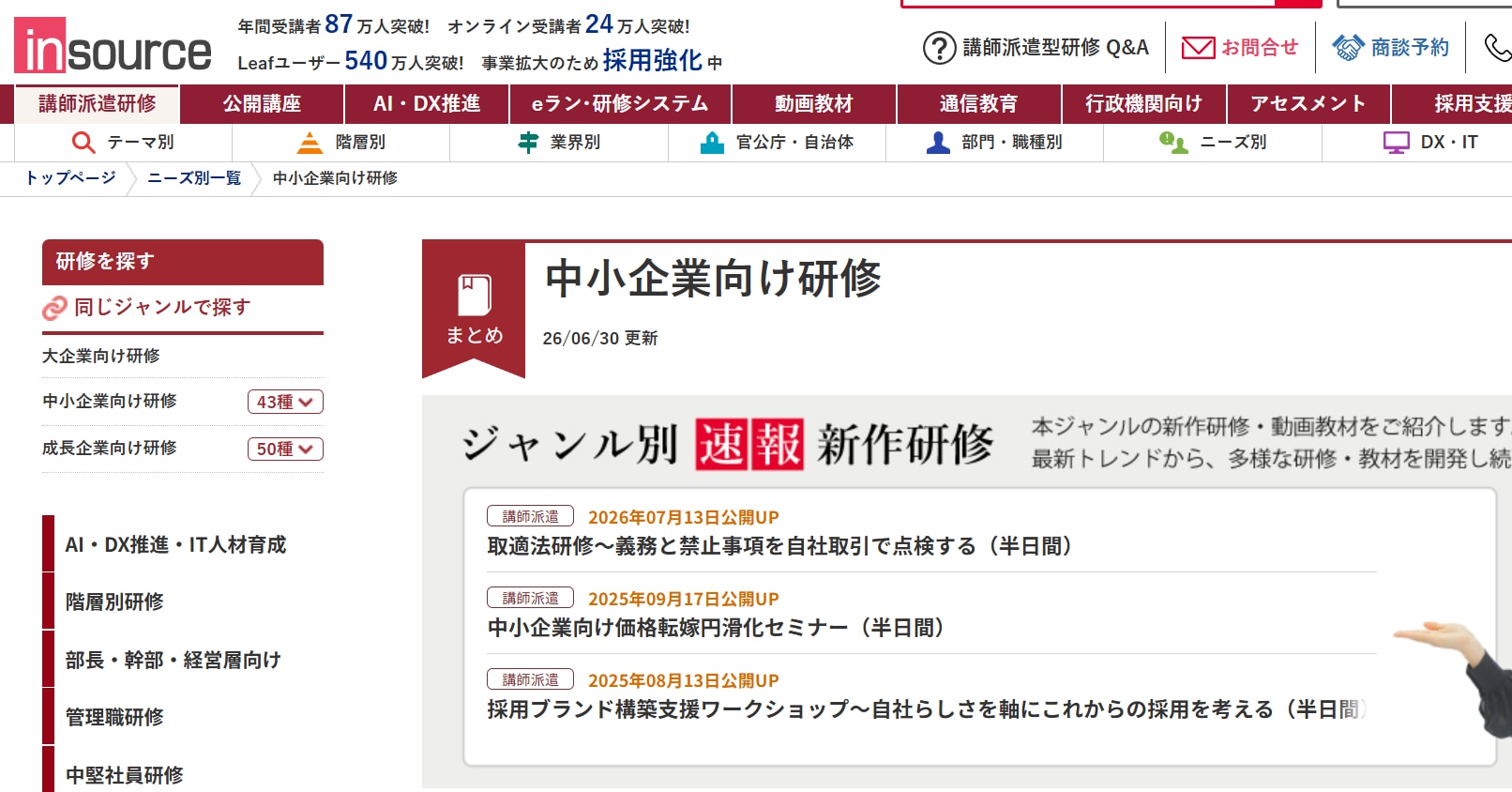Image resolution: width=1512 pixels, height=792 pixels.
Task: Open 採用ブランド構築支援ワークショップ link
Action: pos(926,709)
